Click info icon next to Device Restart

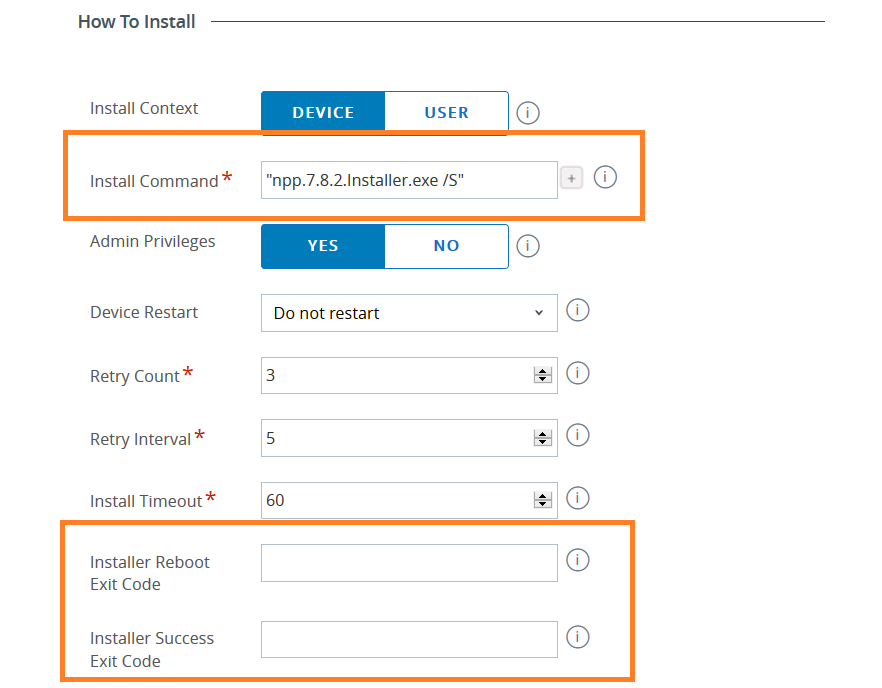point(577,310)
